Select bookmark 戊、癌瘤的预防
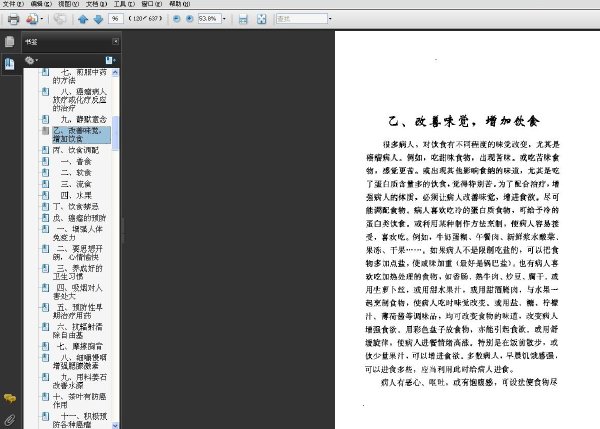Viewport: 600px width, 429px height. tap(79, 218)
